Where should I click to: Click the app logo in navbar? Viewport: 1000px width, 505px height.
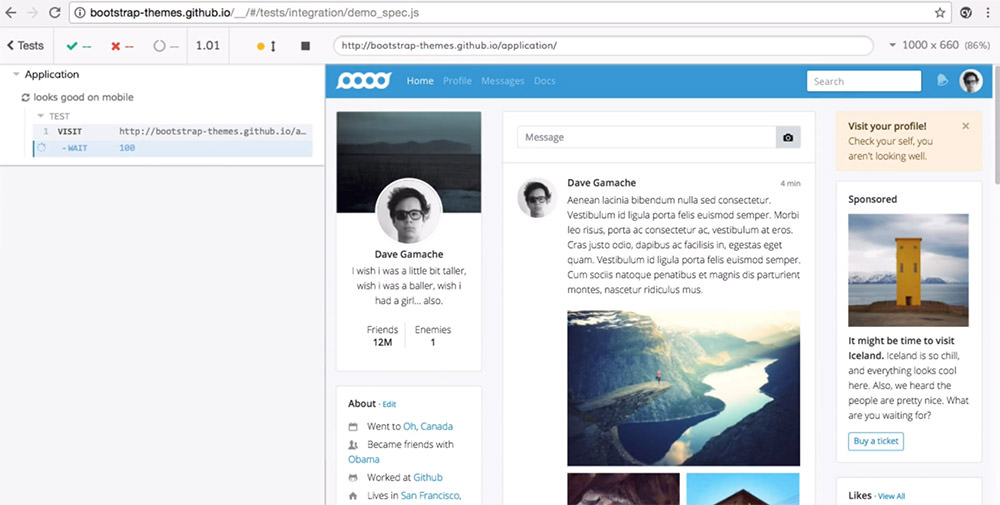pyautogui.click(x=364, y=80)
